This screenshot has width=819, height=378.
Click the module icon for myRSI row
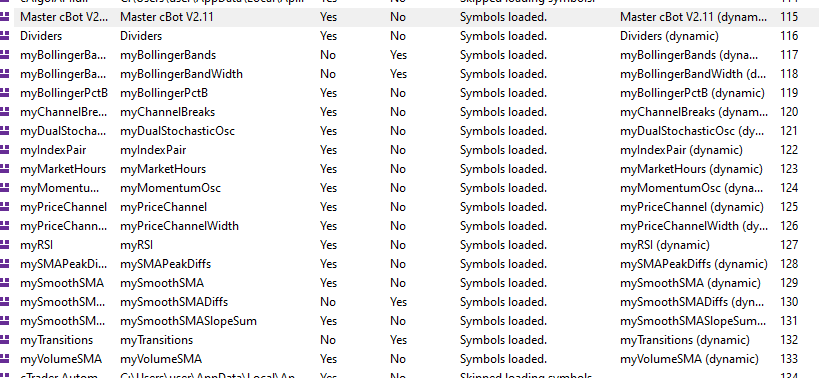[x=5, y=245]
